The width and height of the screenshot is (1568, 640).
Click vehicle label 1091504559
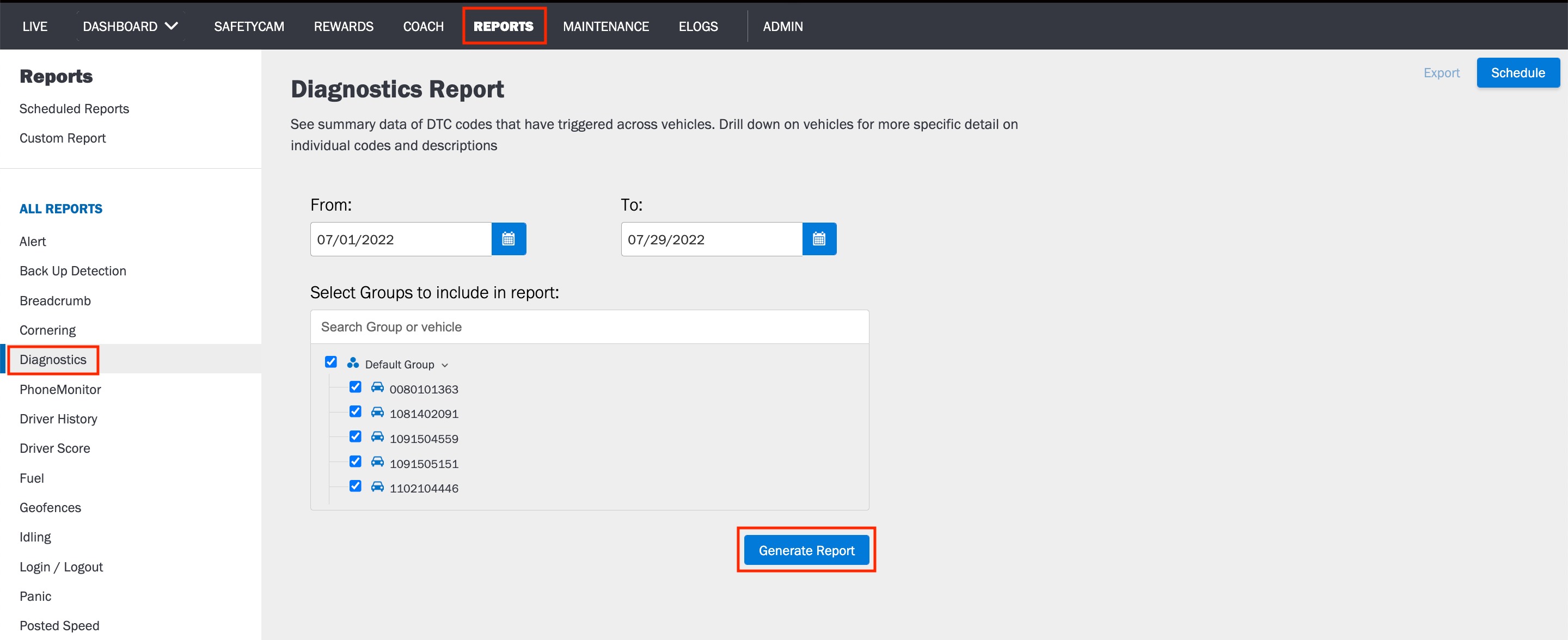pos(424,439)
